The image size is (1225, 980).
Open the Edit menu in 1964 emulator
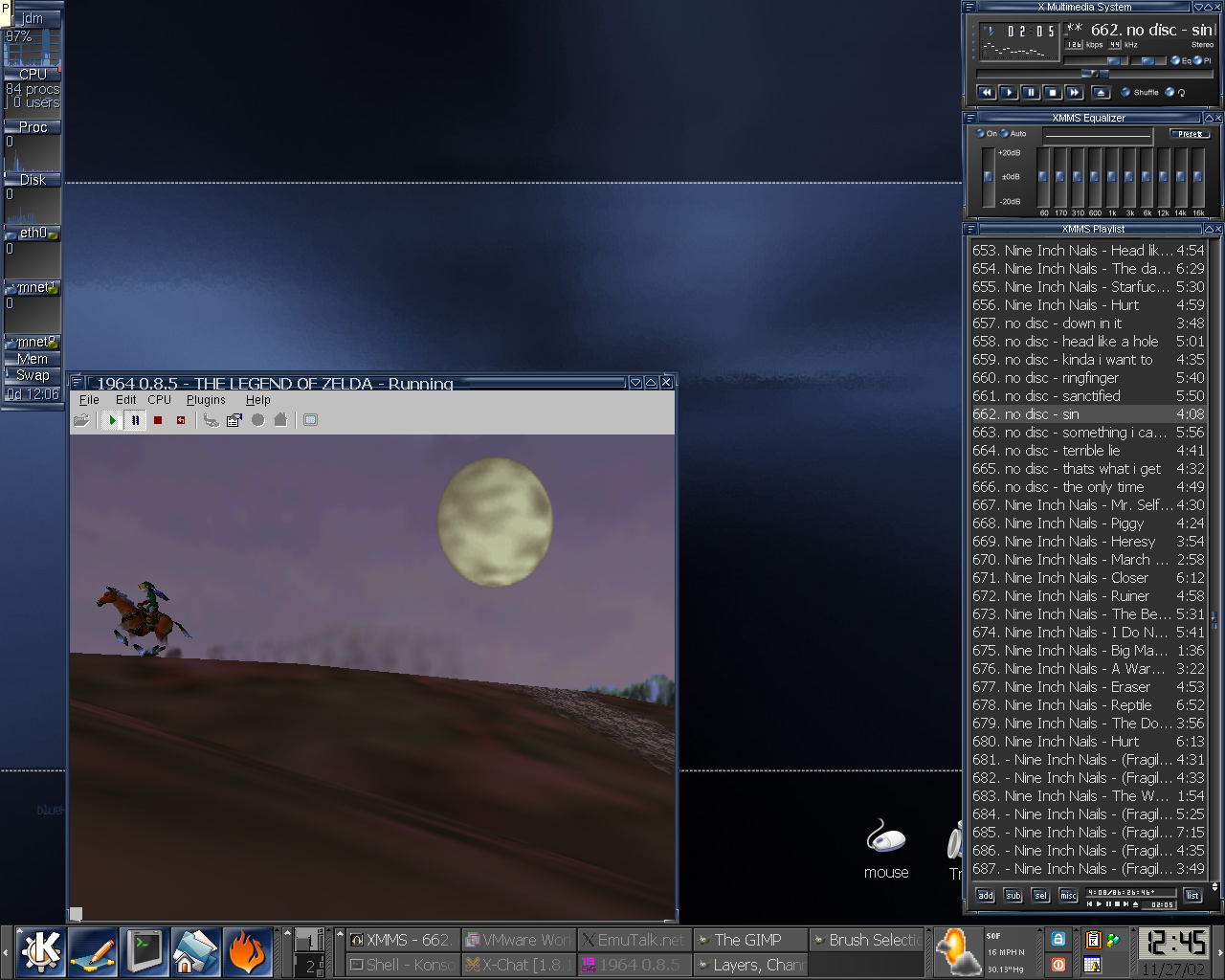[126, 400]
